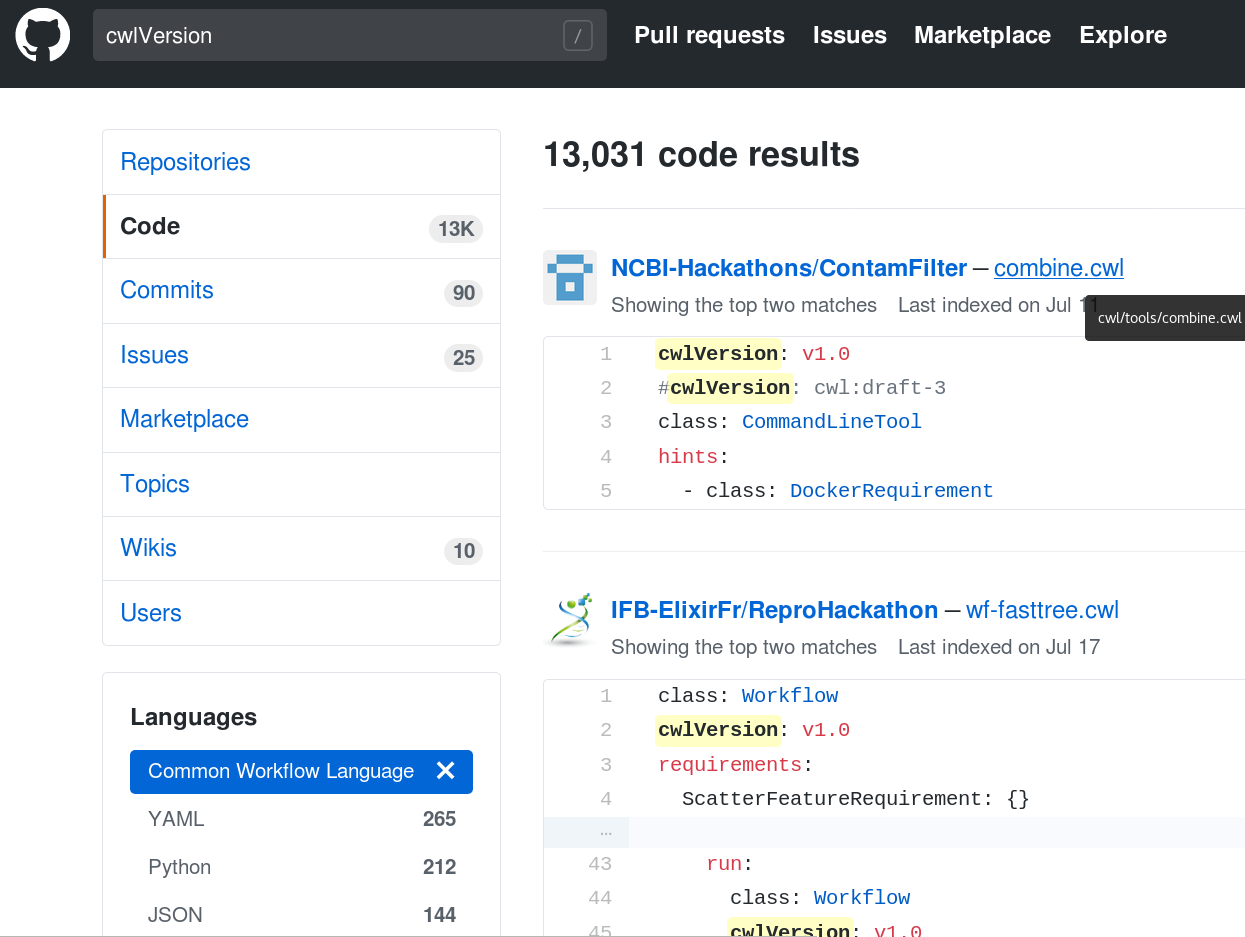This screenshot has height=937, width=1245.
Task: Filter results by JSON language
Action: 301,915
